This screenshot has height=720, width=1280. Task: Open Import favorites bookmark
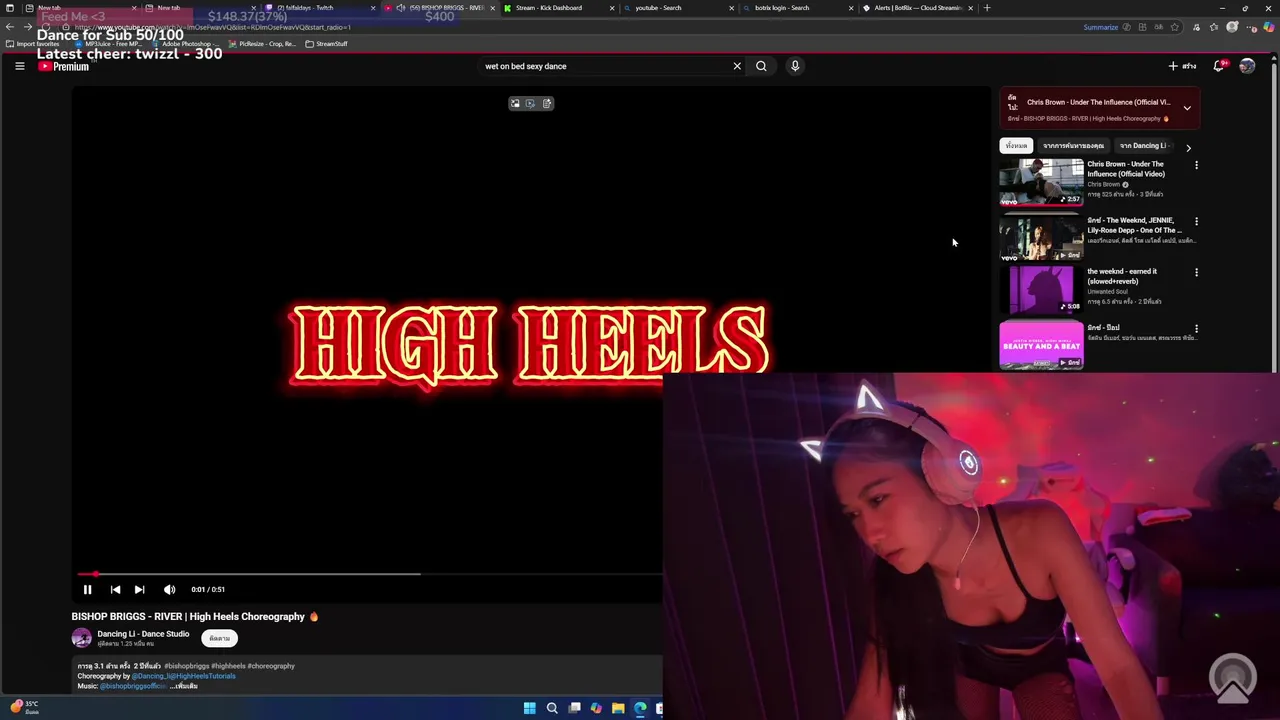33,44
